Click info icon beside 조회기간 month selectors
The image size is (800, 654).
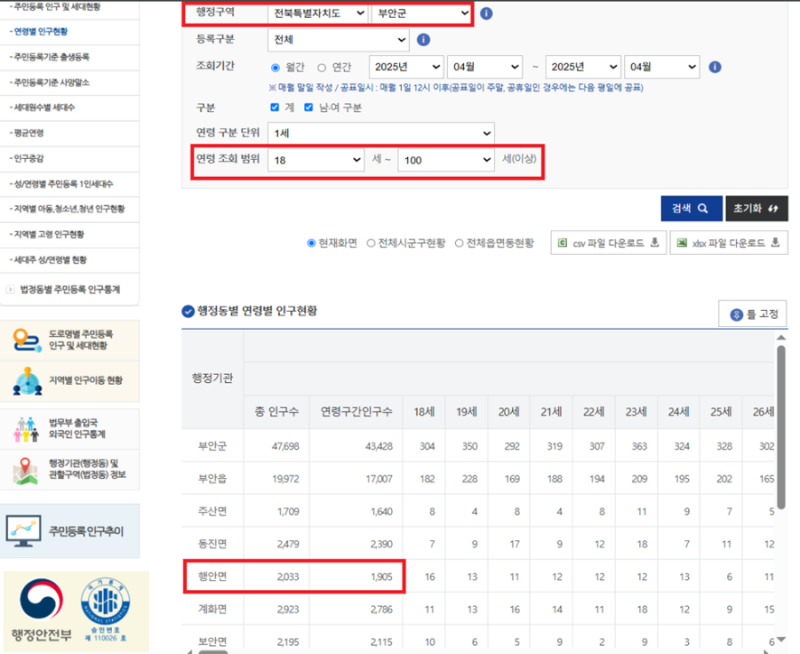click(x=715, y=67)
